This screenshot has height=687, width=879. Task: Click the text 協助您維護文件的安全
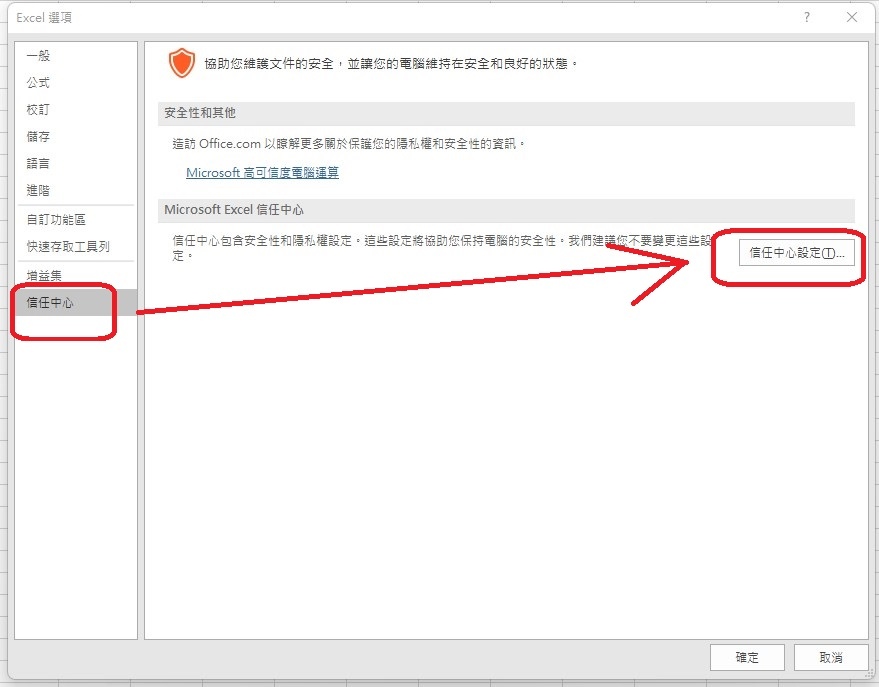(269, 64)
